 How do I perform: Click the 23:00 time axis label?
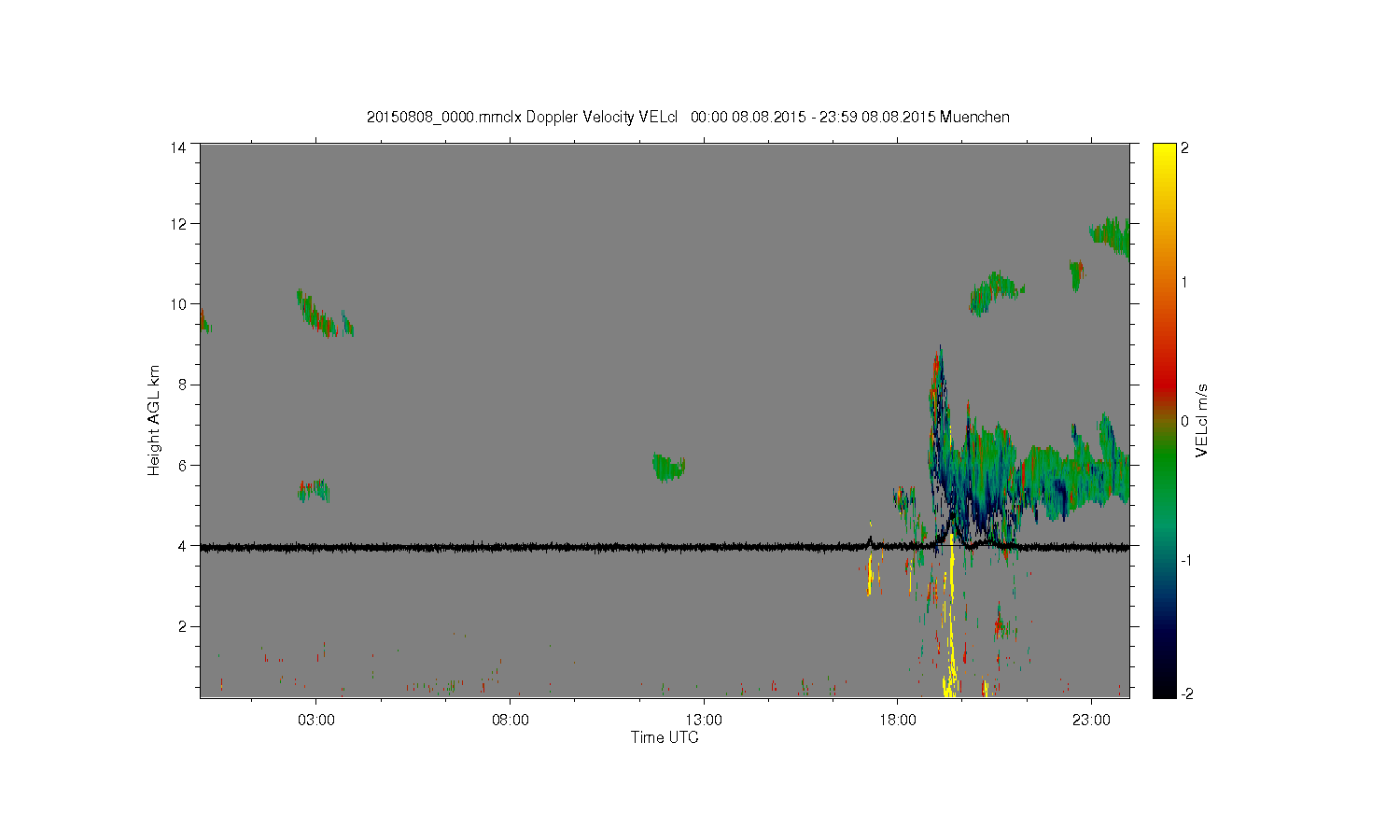pyautogui.click(x=1091, y=720)
